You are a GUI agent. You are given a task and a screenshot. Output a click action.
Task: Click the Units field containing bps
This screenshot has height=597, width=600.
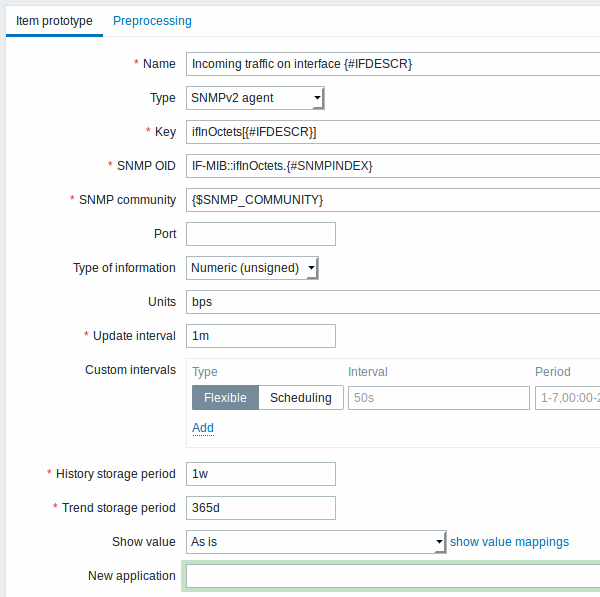(x=393, y=302)
